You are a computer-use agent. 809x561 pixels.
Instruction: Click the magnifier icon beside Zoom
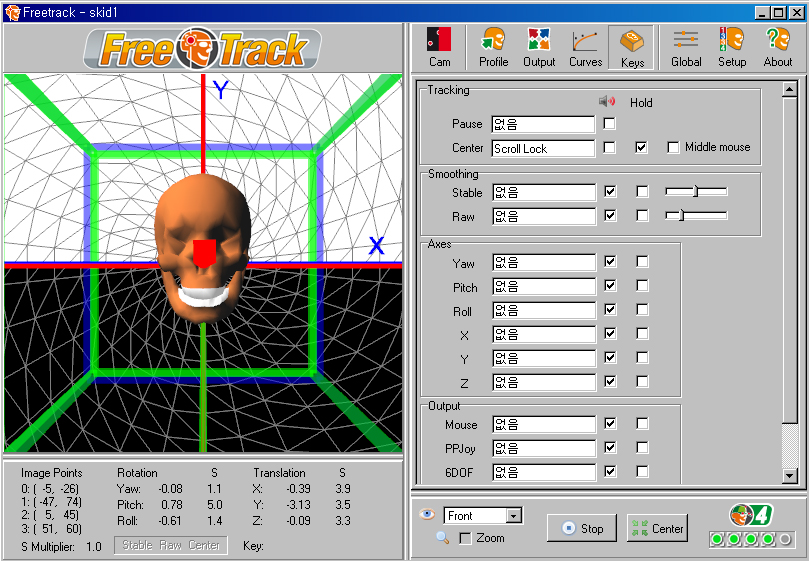[x=442, y=538]
